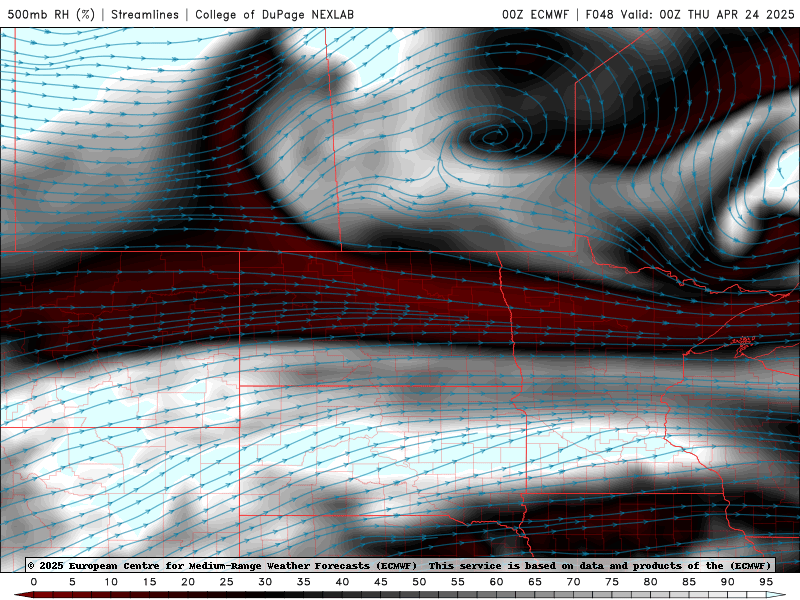Click the '50' value on the color scale
The image size is (800, 600).
[x=419, y=582]
